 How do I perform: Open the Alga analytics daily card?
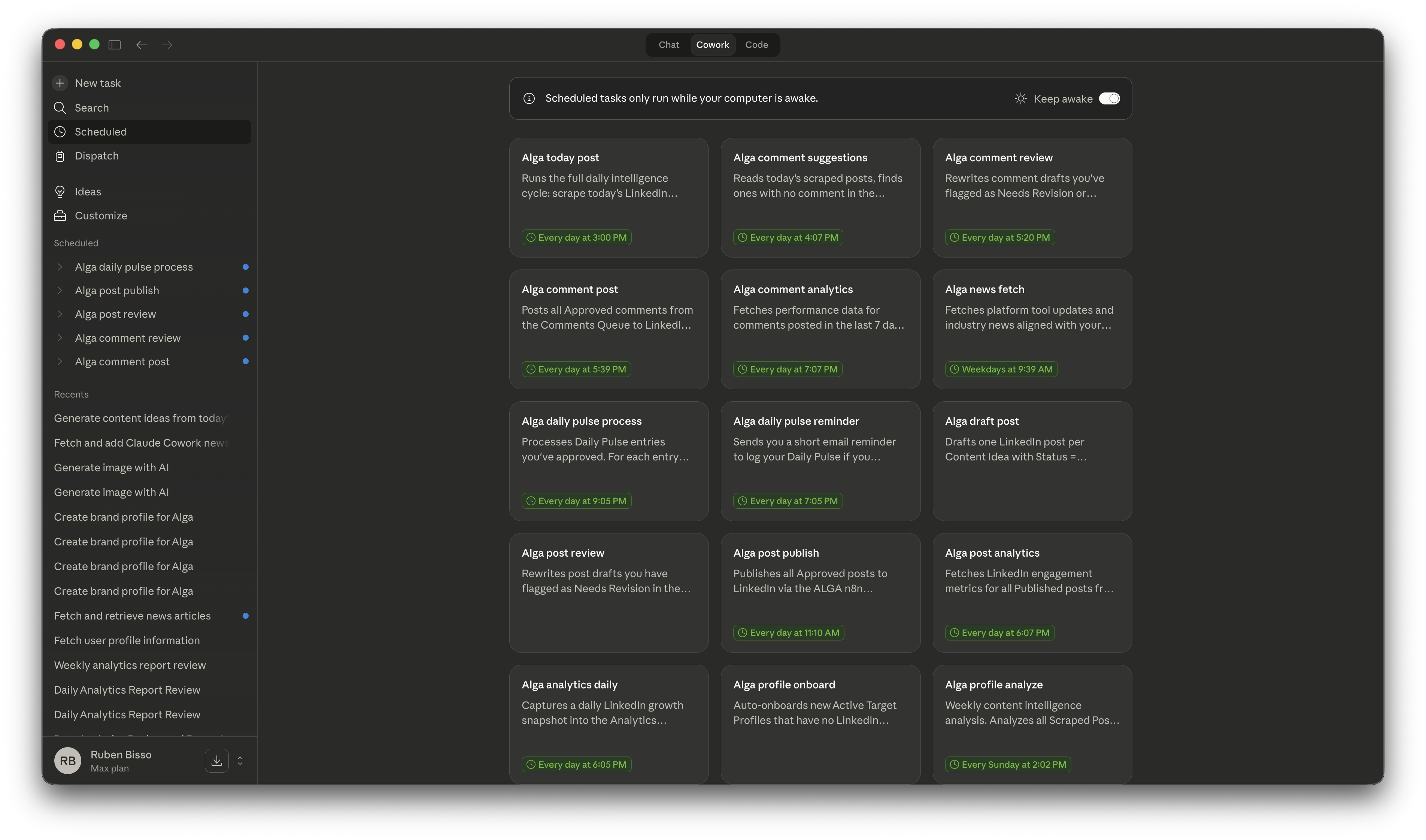[609, 725]
